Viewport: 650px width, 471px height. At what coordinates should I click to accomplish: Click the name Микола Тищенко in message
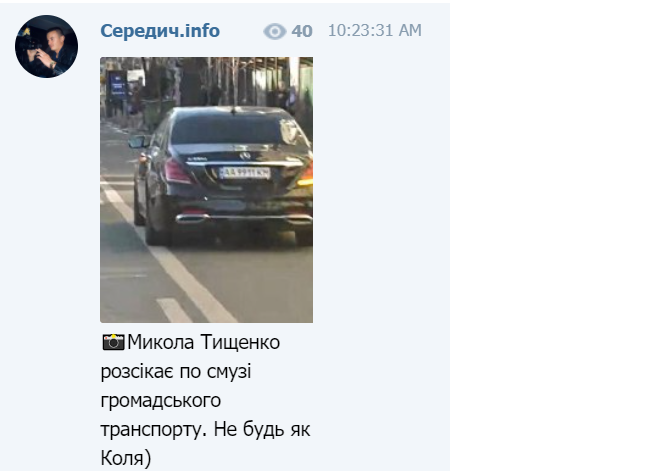click(x=204, y=342)
